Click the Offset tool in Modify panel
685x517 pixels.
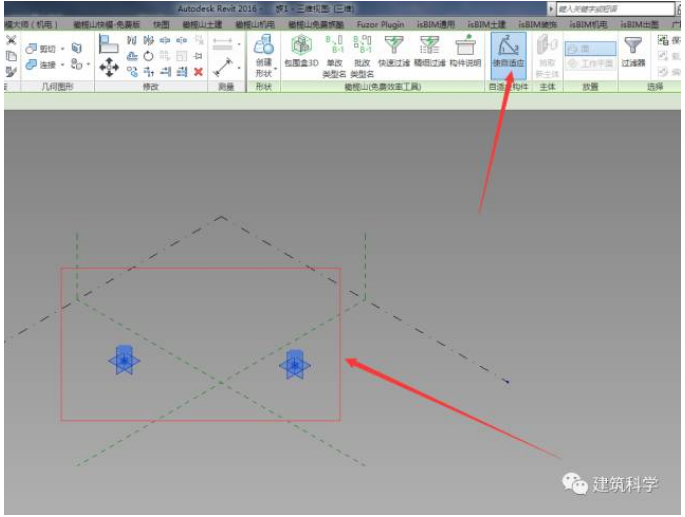tap(132, 56)
